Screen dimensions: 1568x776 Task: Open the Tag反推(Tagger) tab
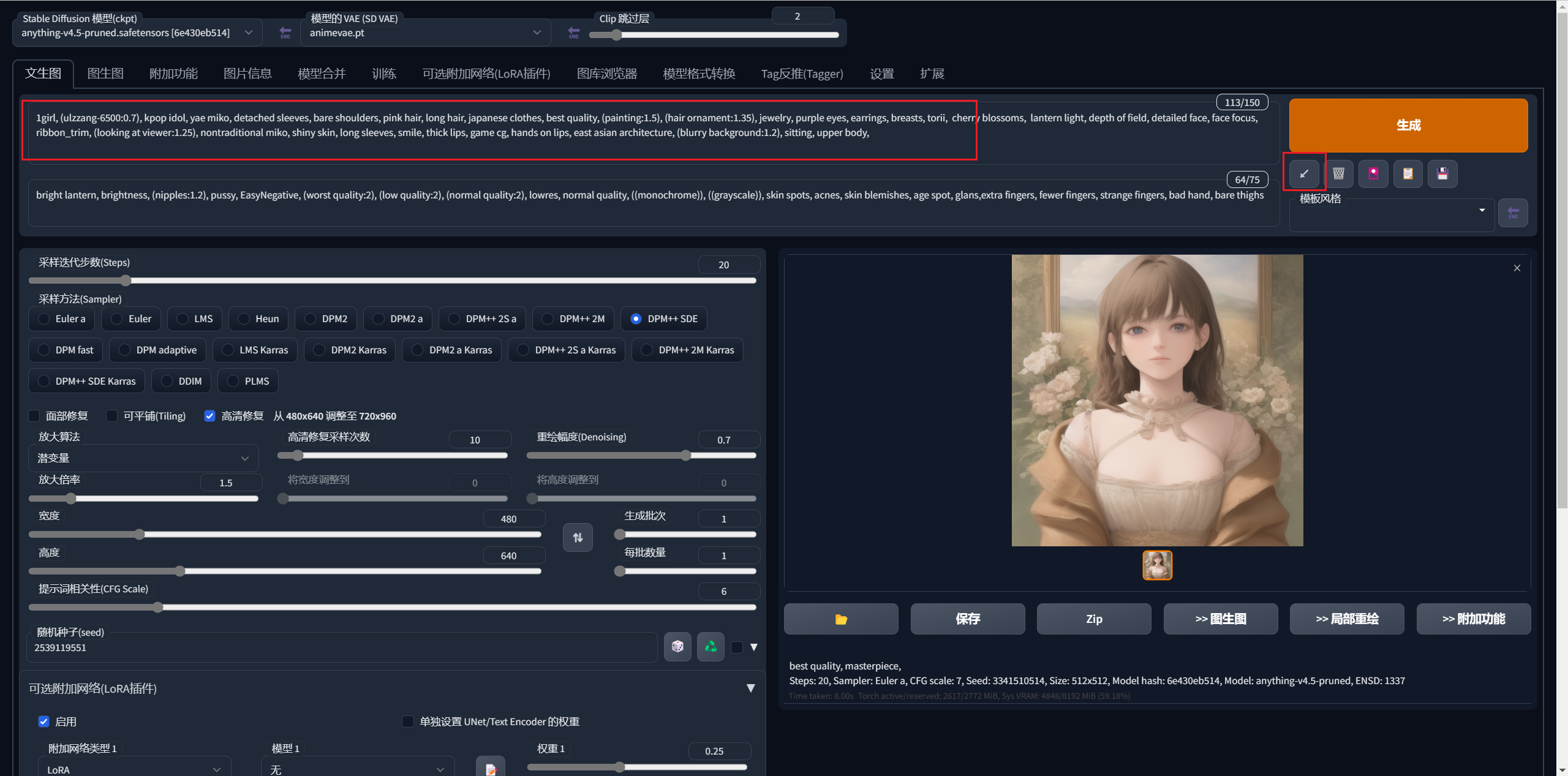coord(802,74)
